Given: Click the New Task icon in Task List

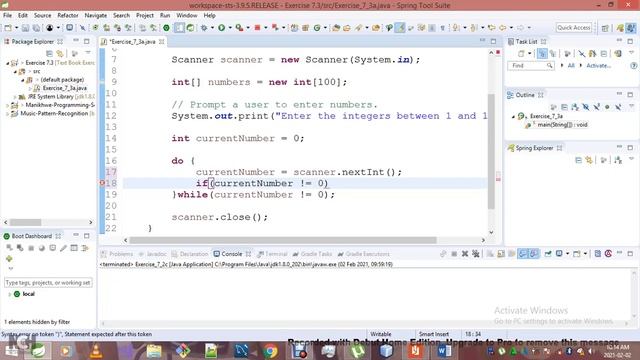Looking at the screenshot, I should click(521, 53).
